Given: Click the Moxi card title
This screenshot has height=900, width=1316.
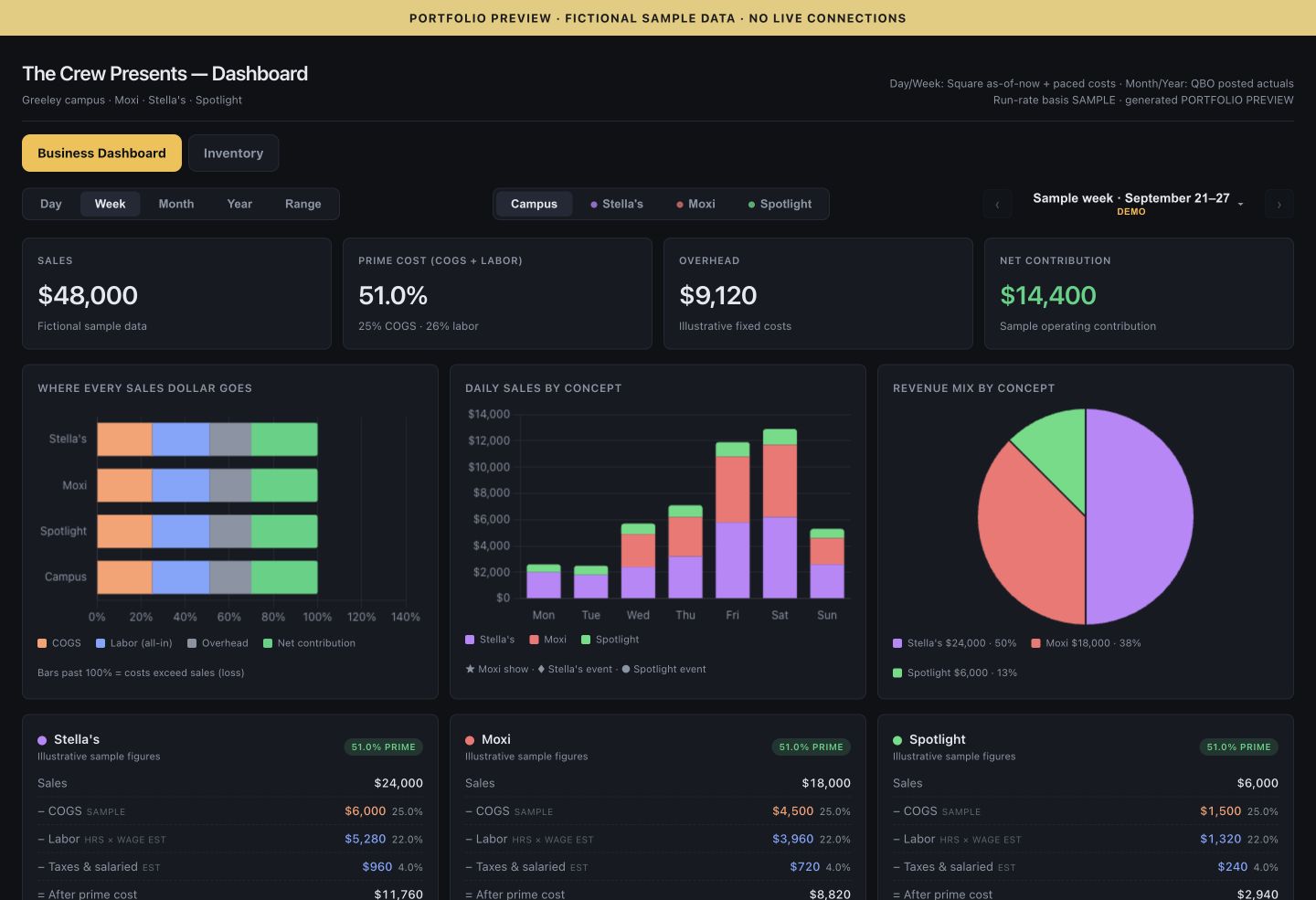Looking at the screenshot, I should [496, 739].
